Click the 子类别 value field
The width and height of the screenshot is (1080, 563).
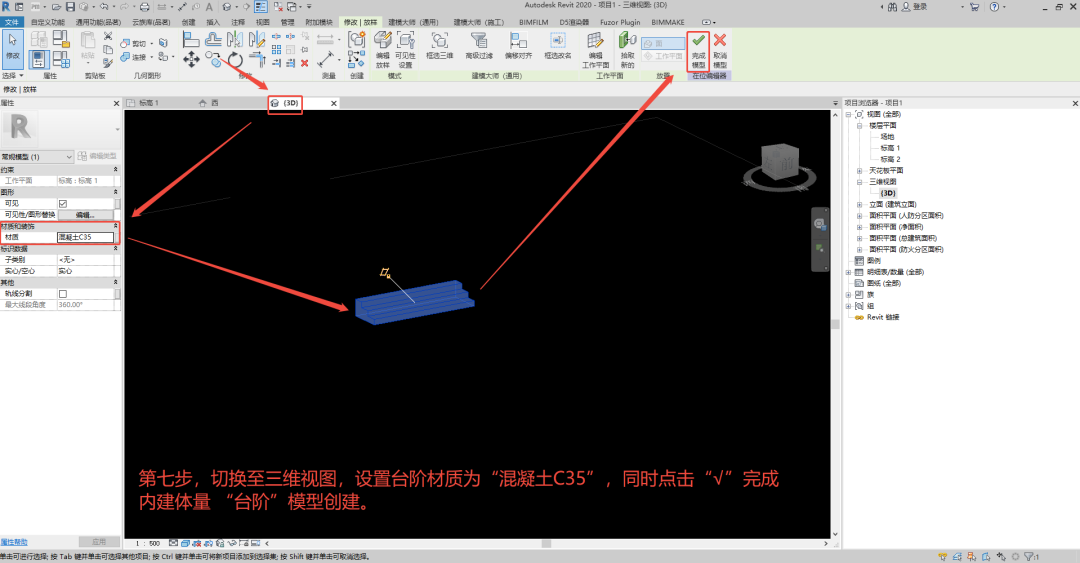(x=85, y=260)
